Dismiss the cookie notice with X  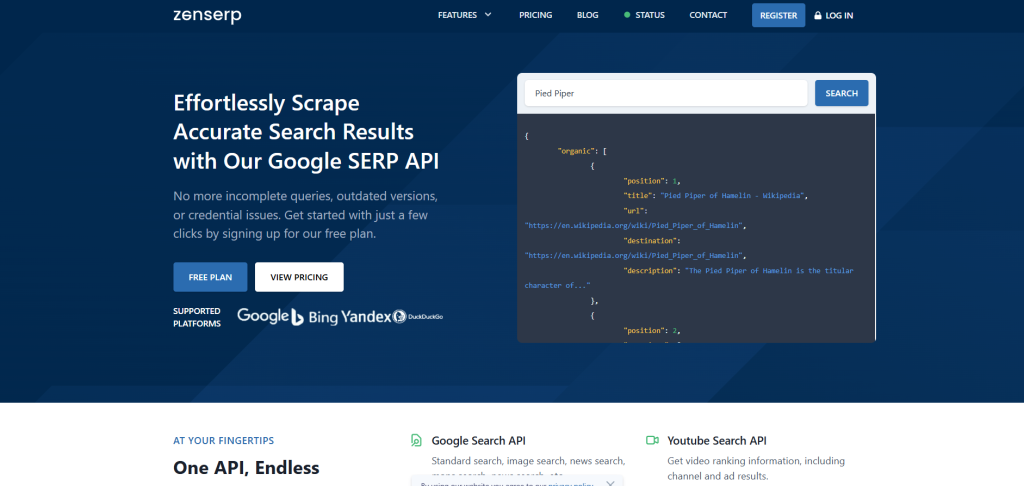click(x=610, y=483)
